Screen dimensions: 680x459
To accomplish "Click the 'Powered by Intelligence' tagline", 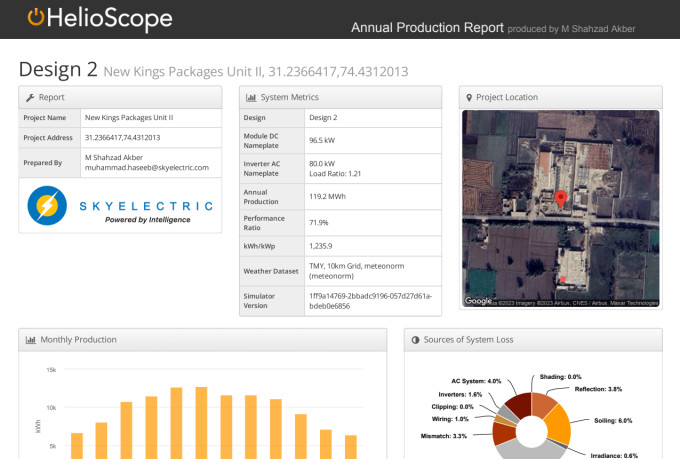I will [147, 220].
